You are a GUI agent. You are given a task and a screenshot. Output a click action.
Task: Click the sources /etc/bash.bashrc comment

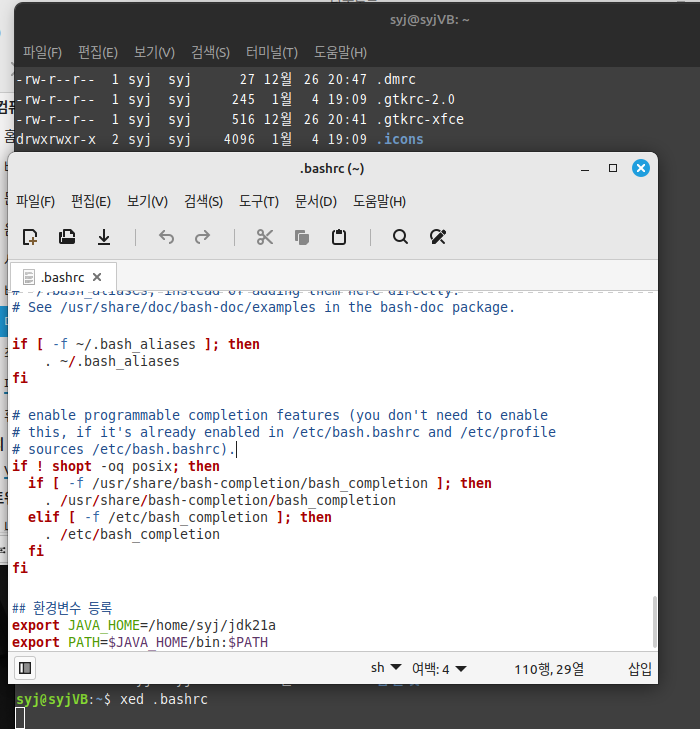point(124,450)
